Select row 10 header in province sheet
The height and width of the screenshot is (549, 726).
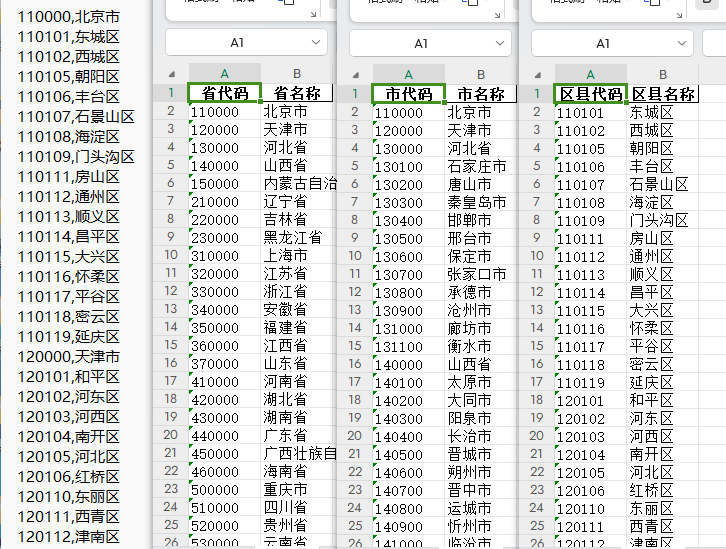(x=171, y=255)
